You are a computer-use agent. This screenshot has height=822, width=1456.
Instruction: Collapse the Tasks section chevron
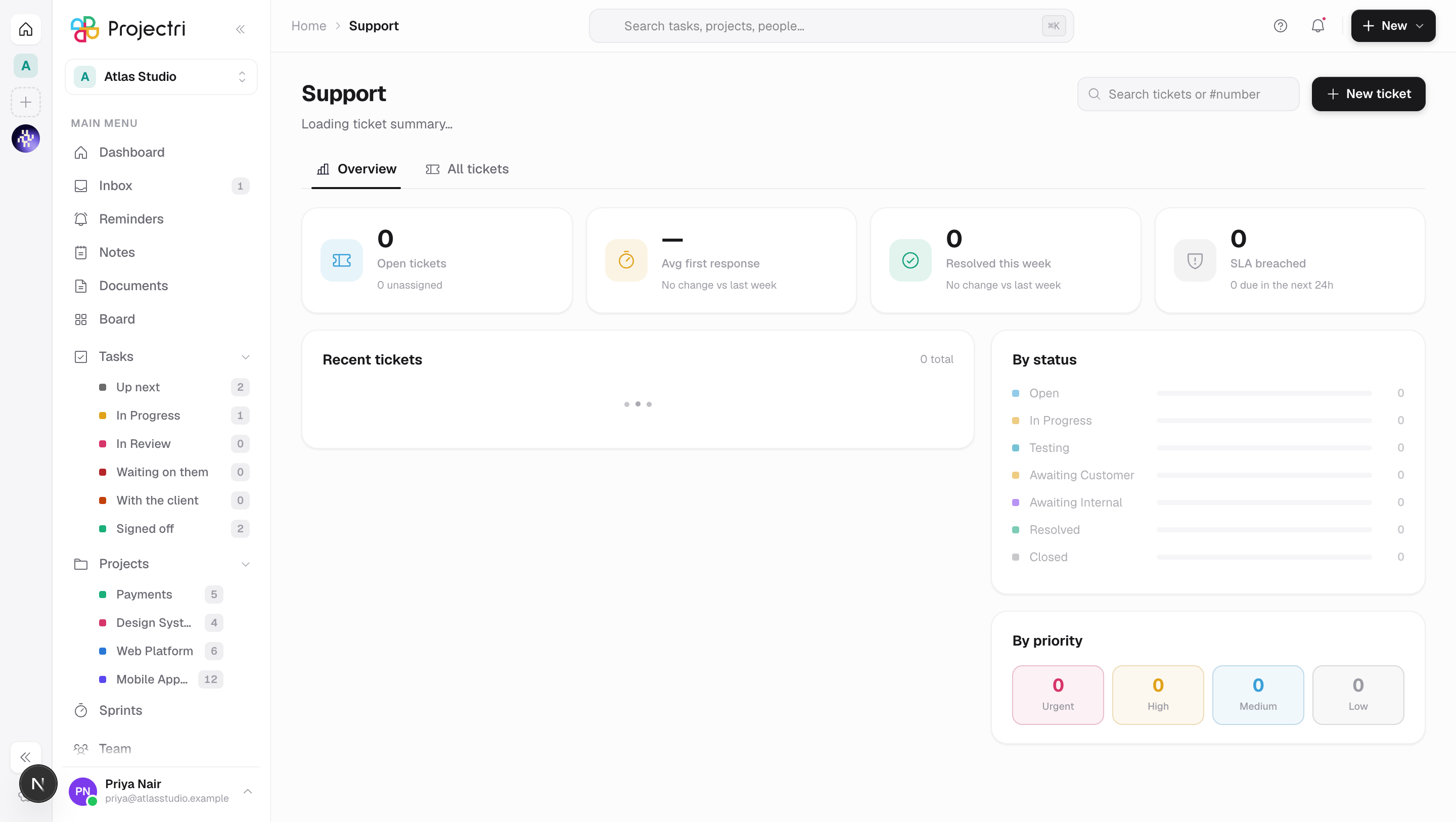[245, 357]
